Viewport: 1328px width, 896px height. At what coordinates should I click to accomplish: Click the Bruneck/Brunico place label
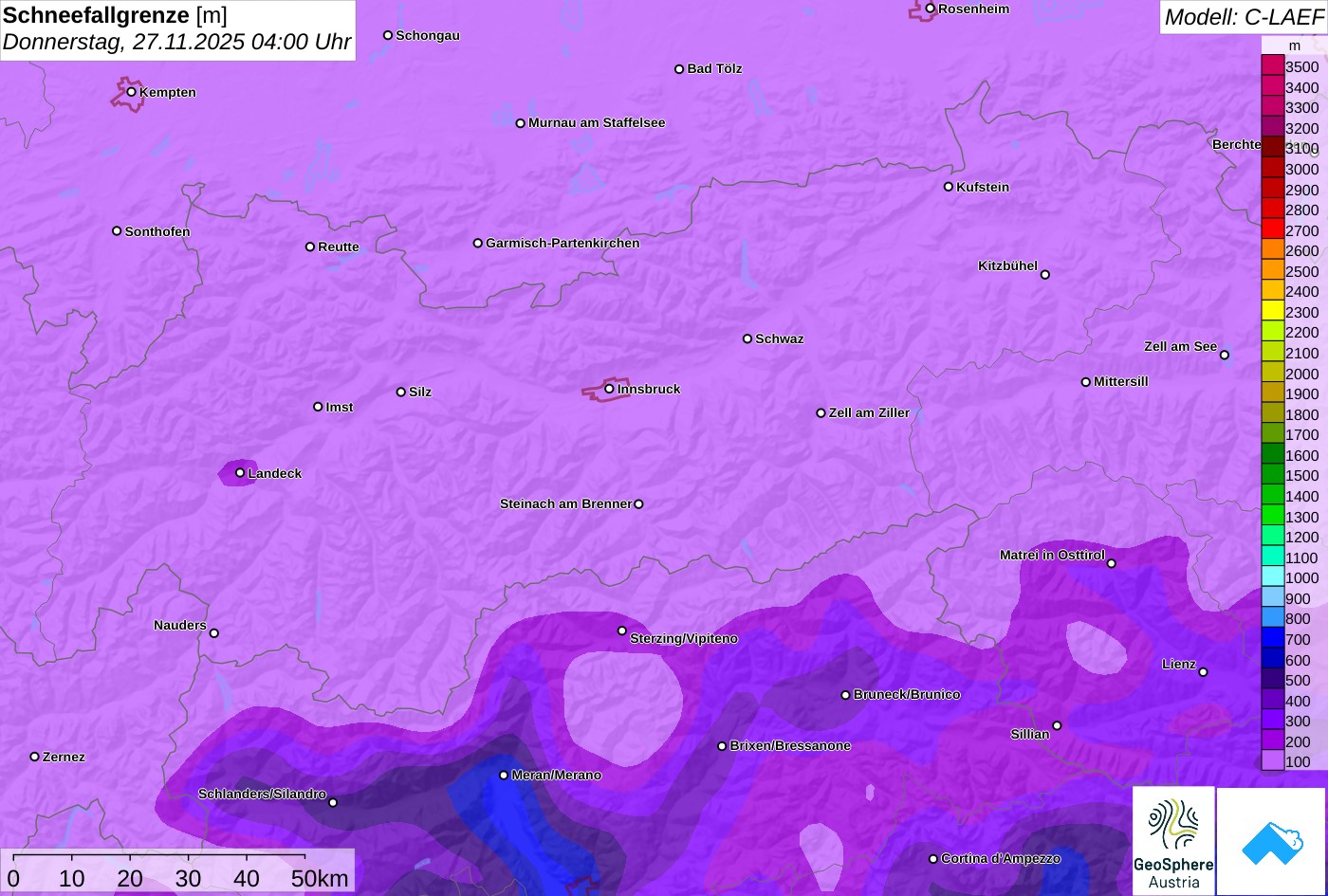point(907,695)
